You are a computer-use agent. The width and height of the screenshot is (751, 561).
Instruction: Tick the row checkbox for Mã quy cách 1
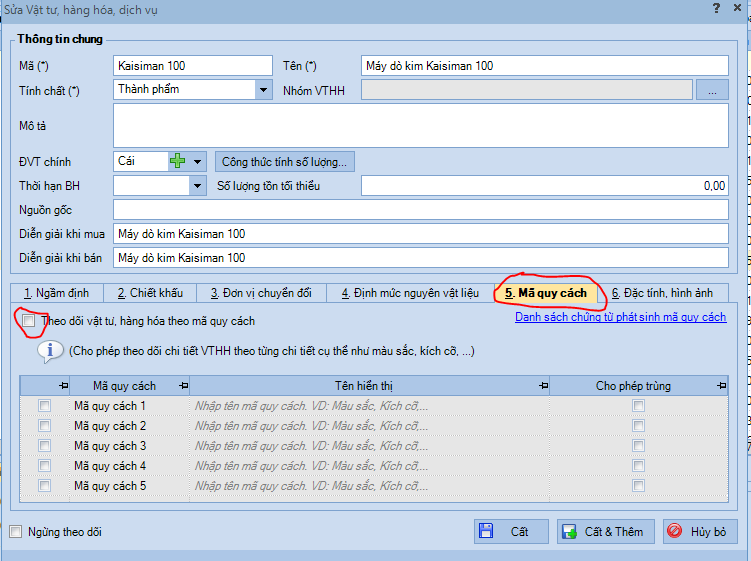pos(44,406)
